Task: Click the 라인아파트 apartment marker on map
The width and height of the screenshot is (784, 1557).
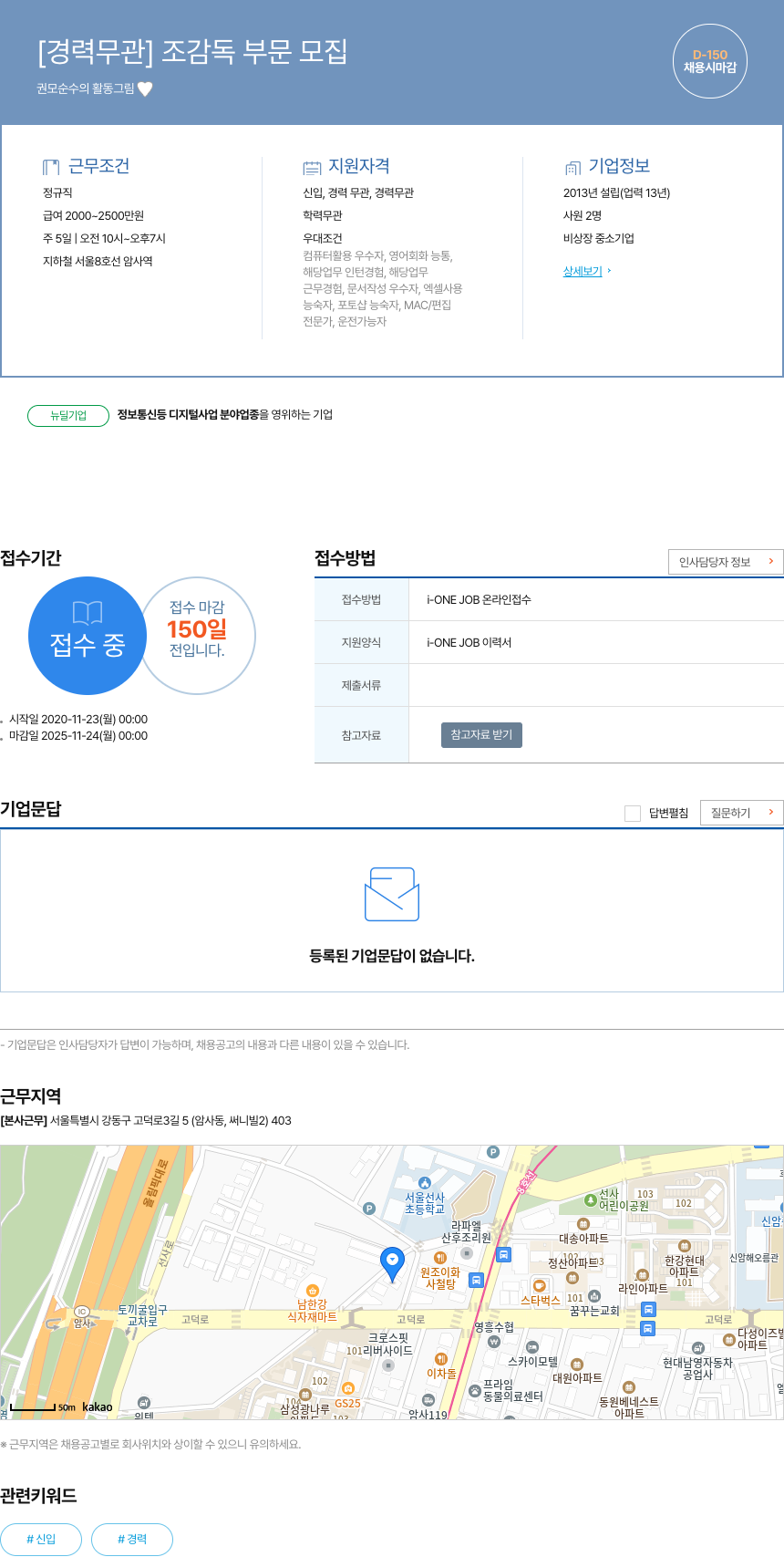Action: click(642, 1275)
